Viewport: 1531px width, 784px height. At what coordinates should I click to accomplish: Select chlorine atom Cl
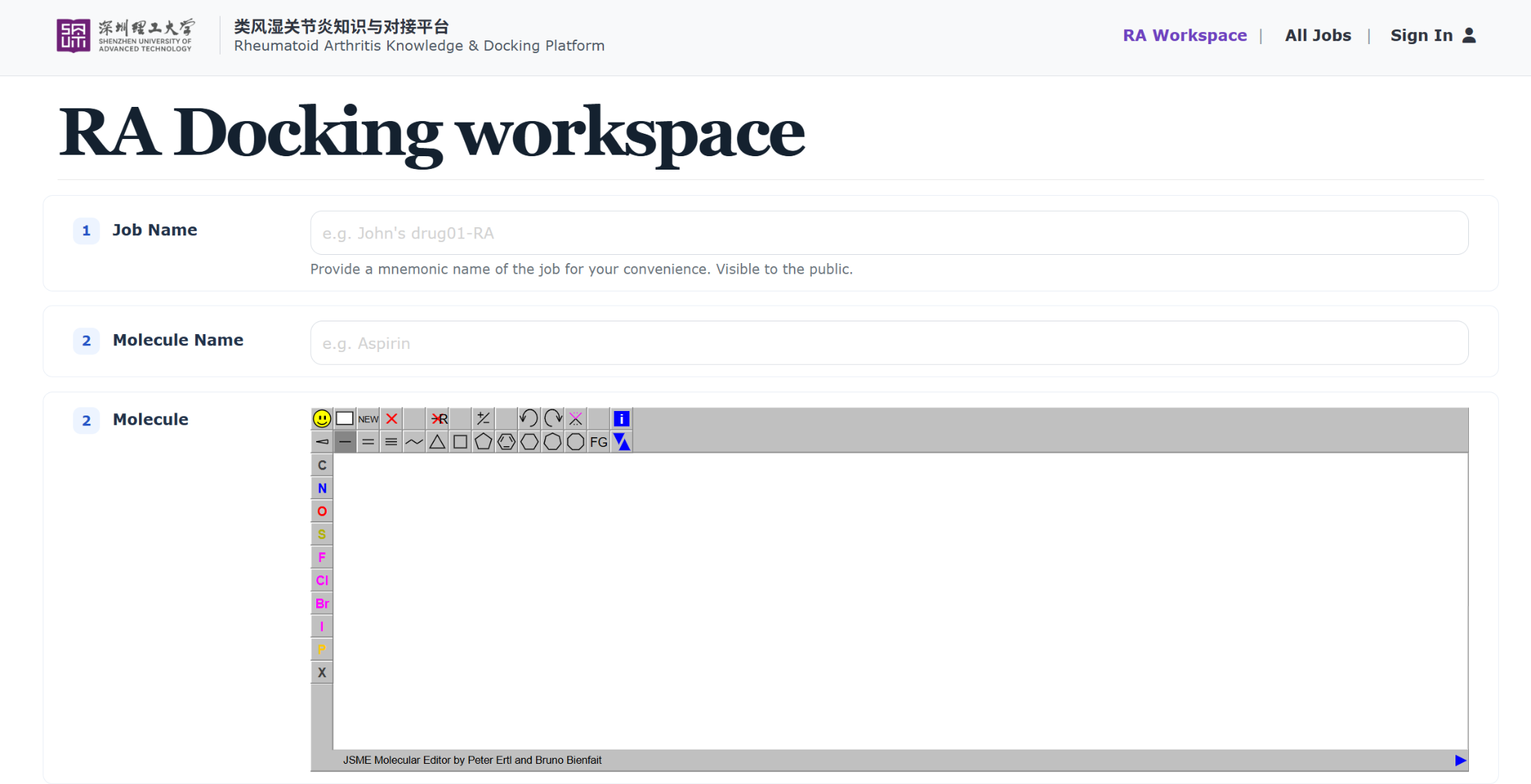(x=322, y=580)
